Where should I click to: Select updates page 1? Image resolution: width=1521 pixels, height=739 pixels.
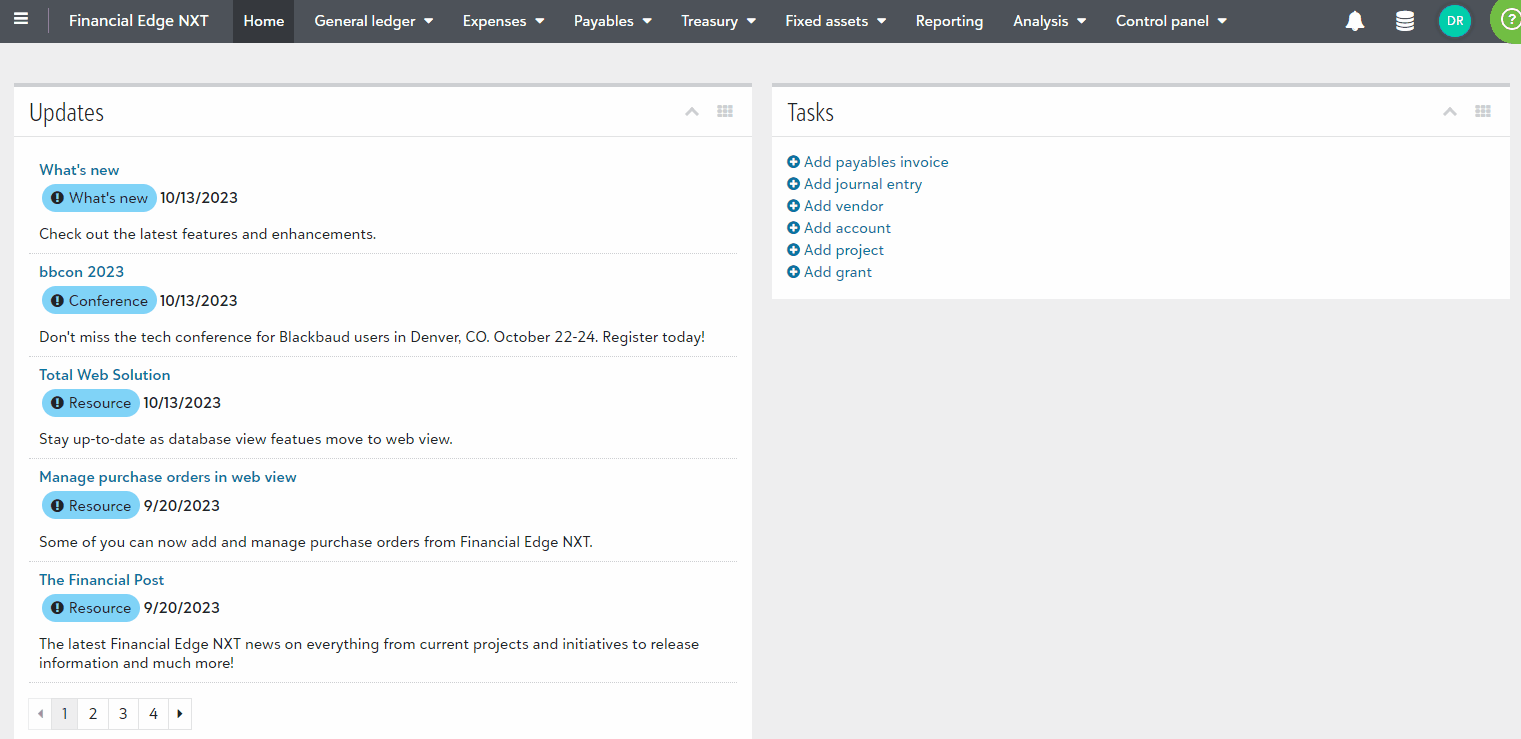[x=64, y=714]
